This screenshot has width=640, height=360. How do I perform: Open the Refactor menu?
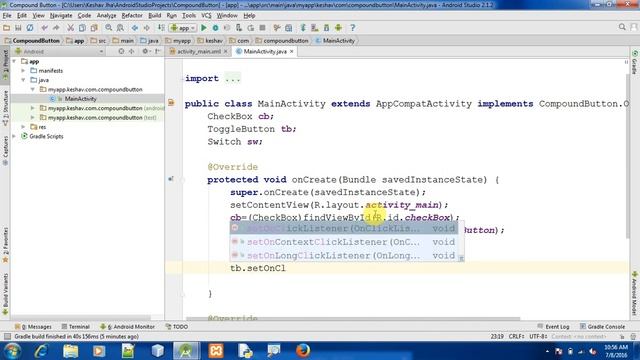tap(132, 16)
